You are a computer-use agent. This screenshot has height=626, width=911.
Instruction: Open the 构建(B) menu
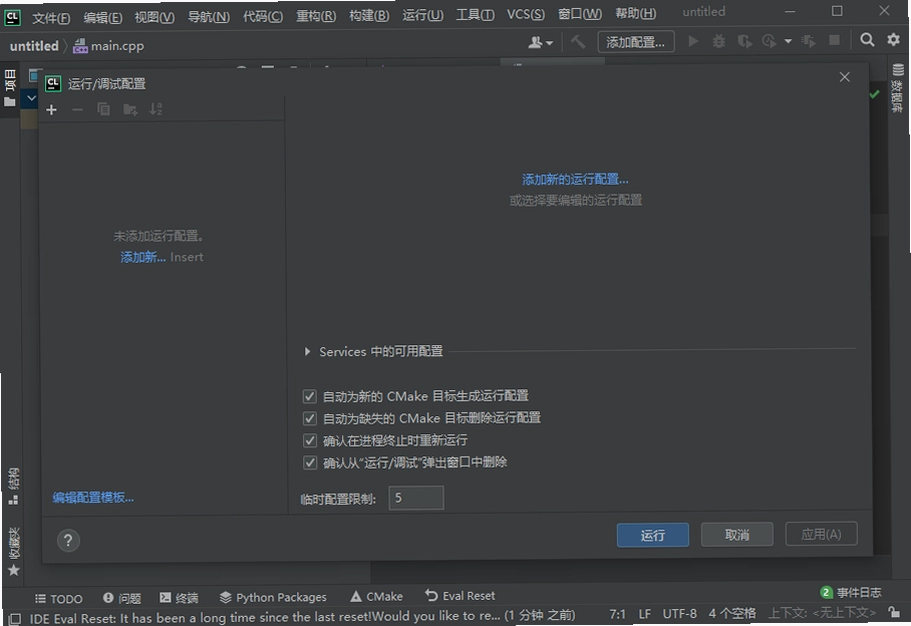tap(369, 15)
